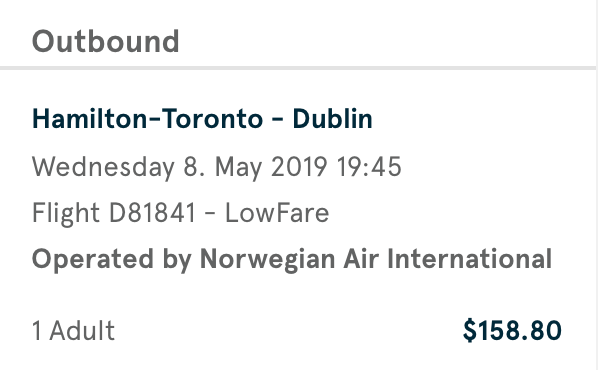Image resolution: width=598 pixels, height=370 pixels.
Task: Select the LowFare fare type label
Action: (277, 212)
